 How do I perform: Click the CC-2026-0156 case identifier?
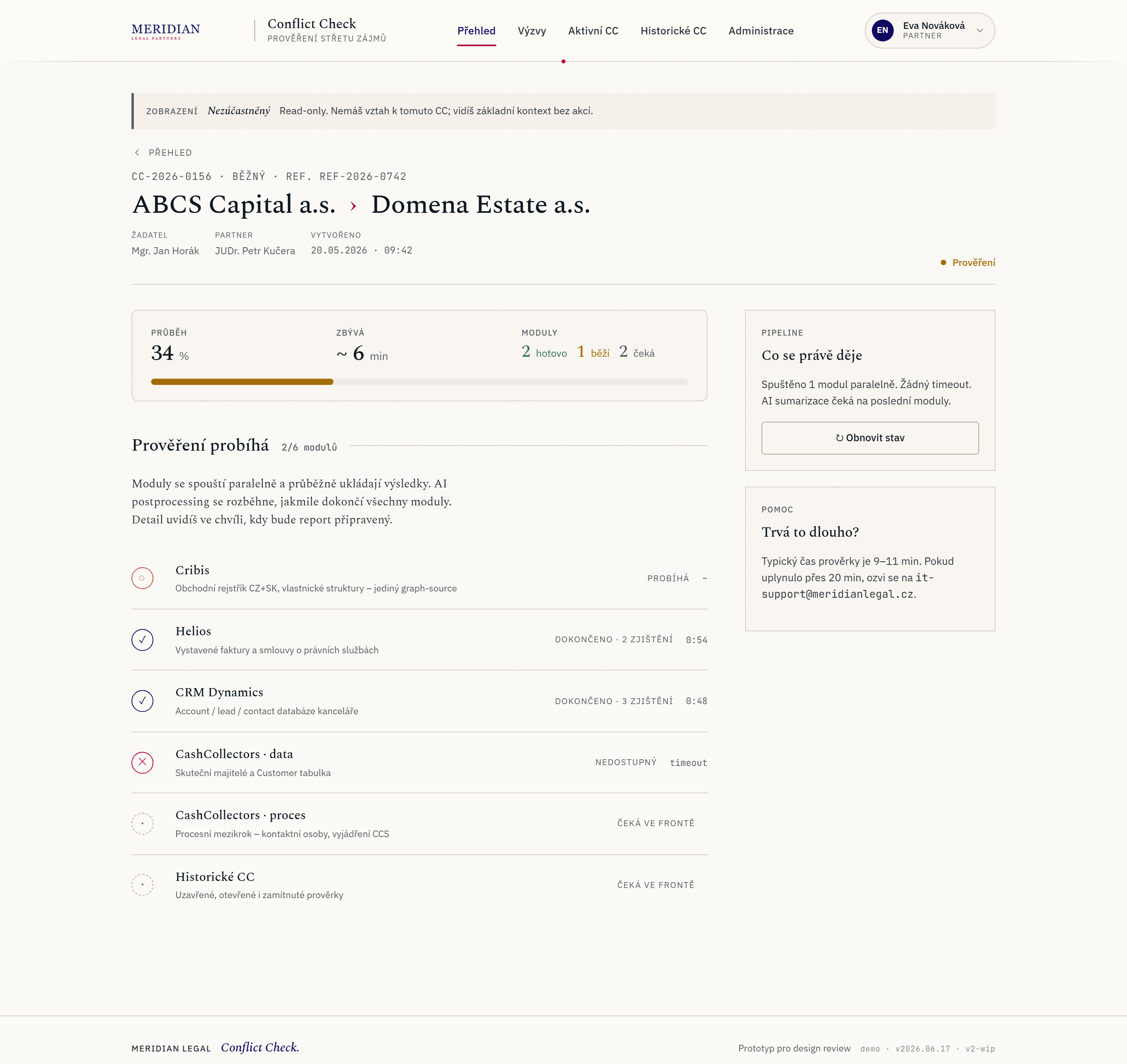[171, 176]
